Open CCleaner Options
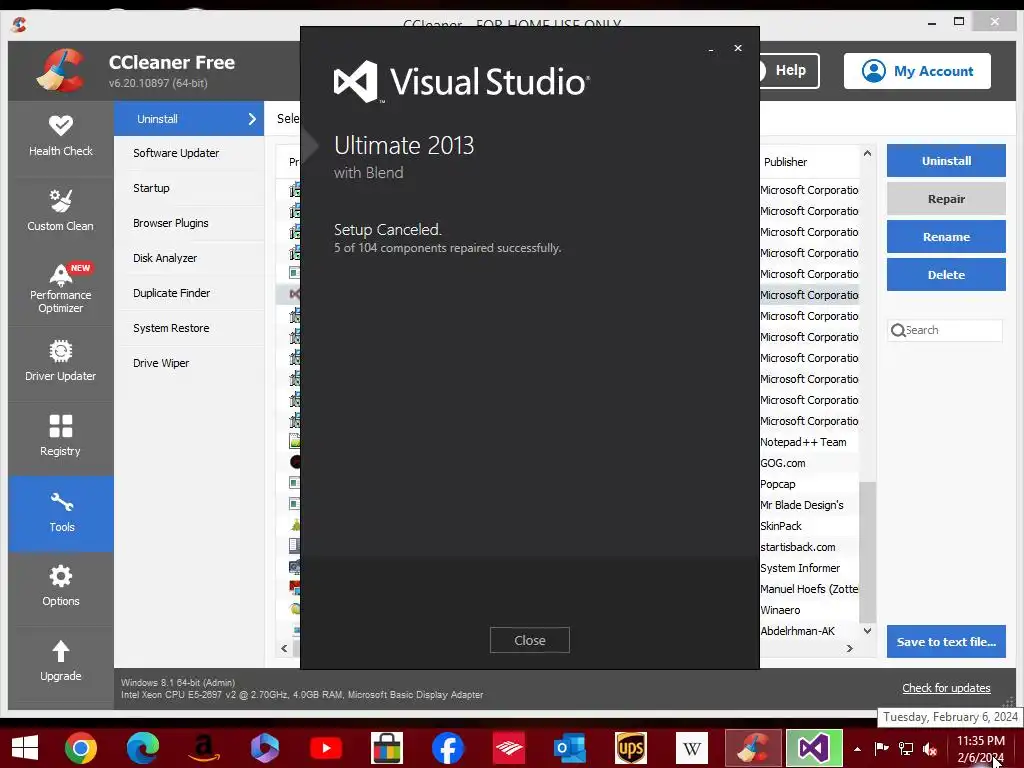This screenshot has width=1024, height=768. (61, 588)
